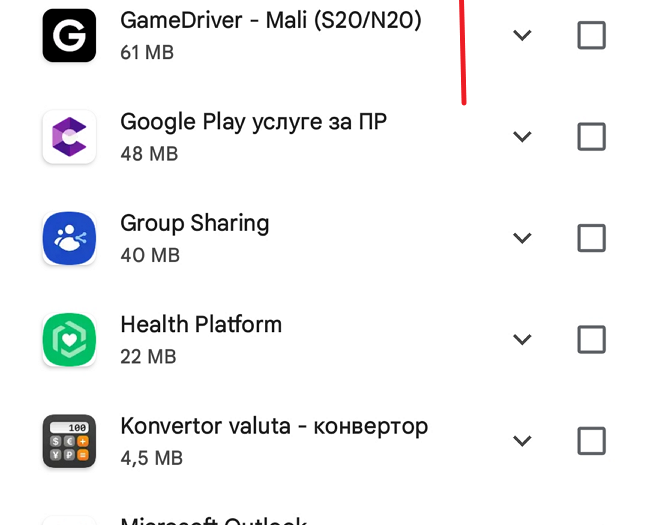Viewport: 648px width, 525px height.
Task: Expand details for GameDriver - Mali
Action: (522, 35)
